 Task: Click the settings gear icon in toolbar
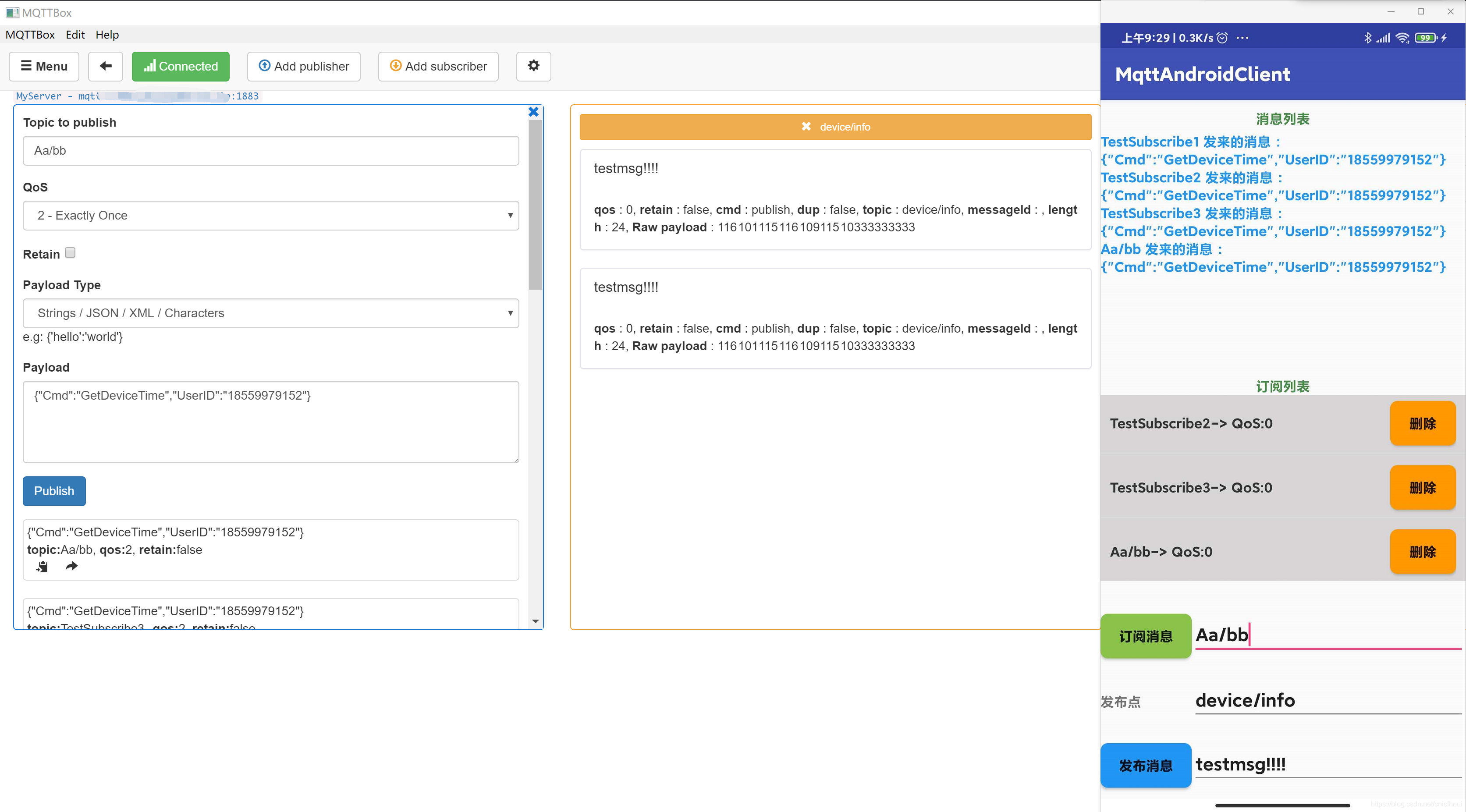[533, 66]
